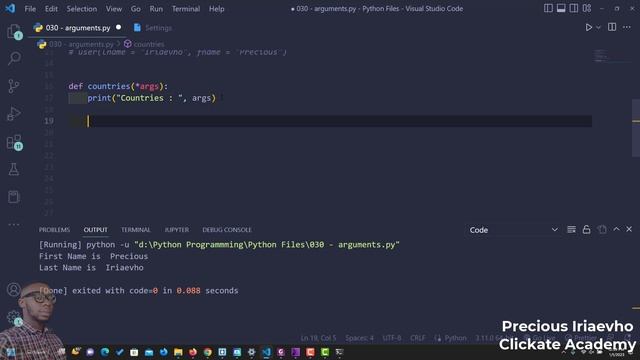Switch to the Settings editor tab

point(153,28)
